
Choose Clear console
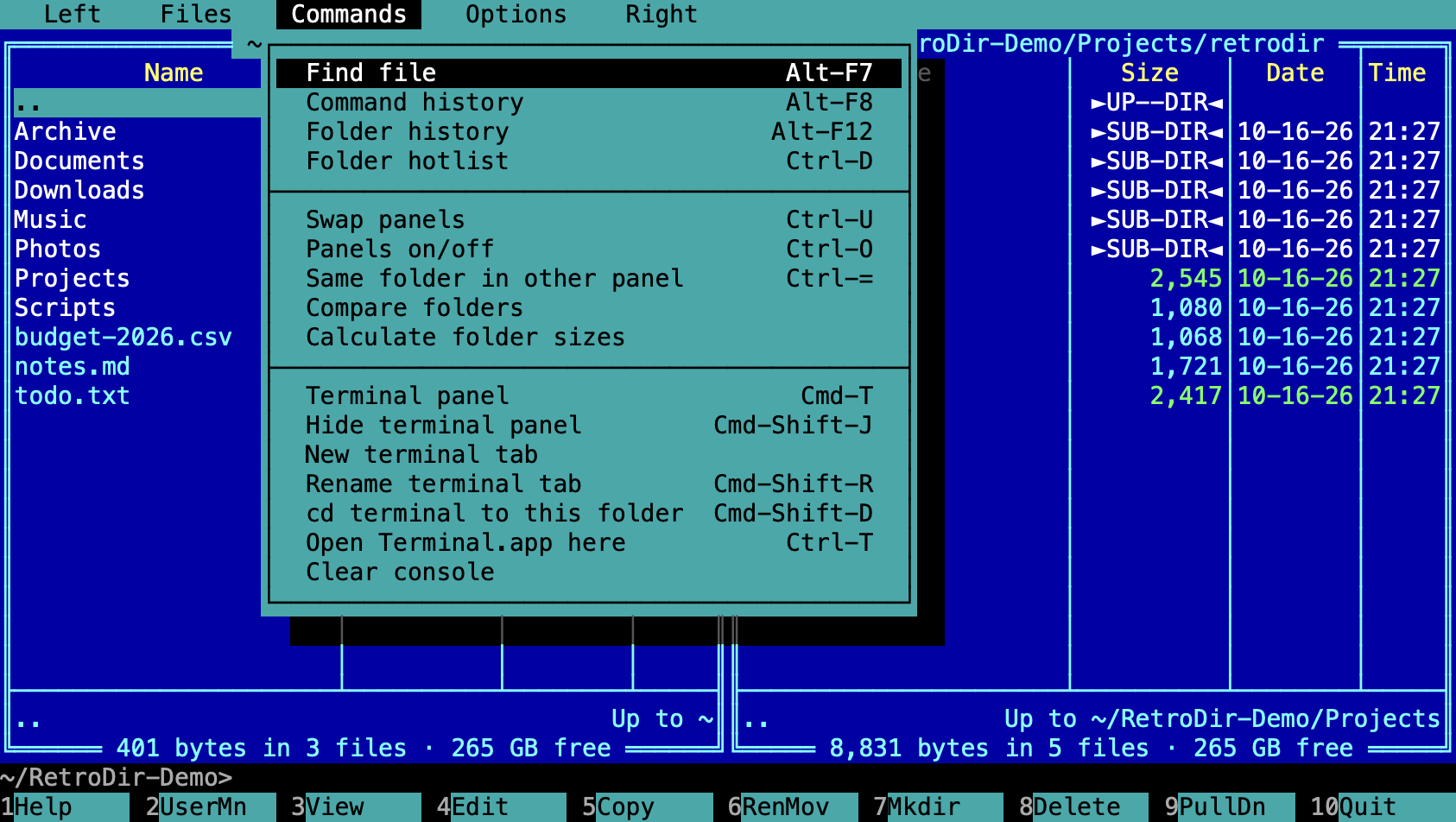[589, 572]
